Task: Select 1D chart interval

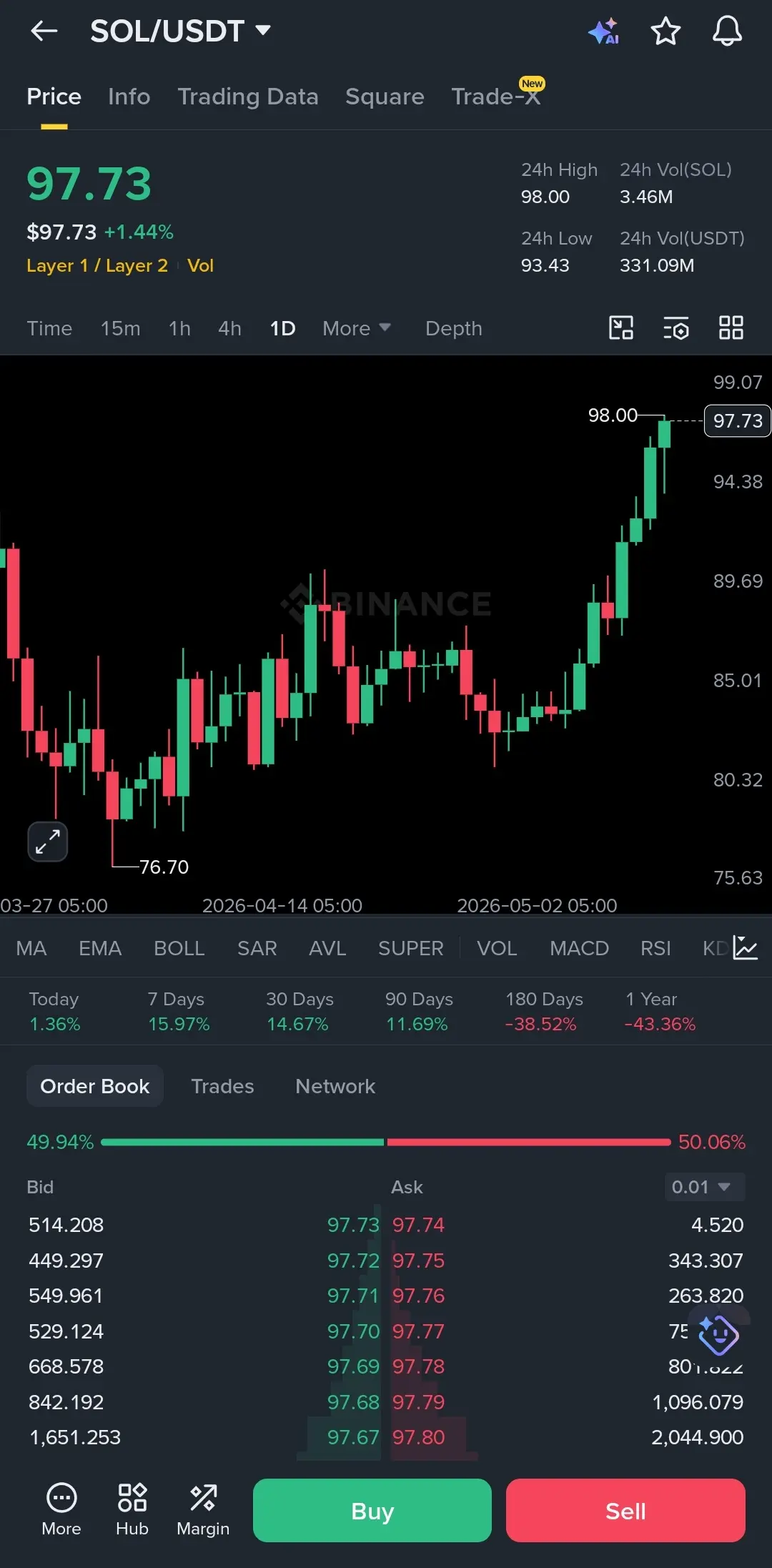Action: 282,328
